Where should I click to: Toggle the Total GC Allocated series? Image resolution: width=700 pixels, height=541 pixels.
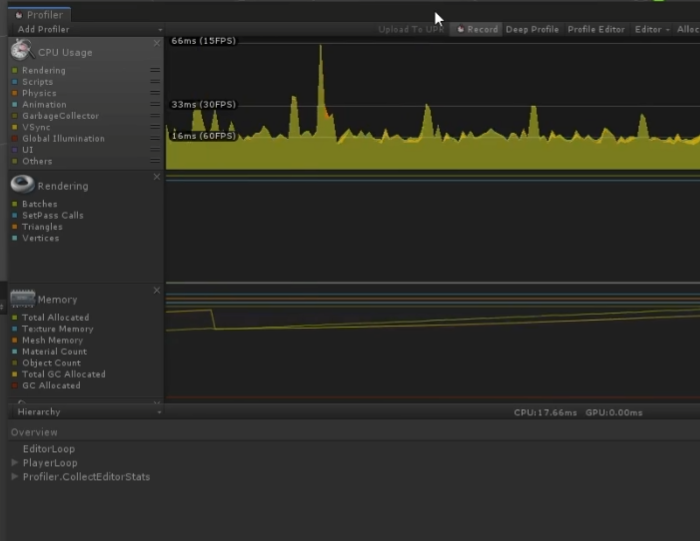tap(15, 374)
